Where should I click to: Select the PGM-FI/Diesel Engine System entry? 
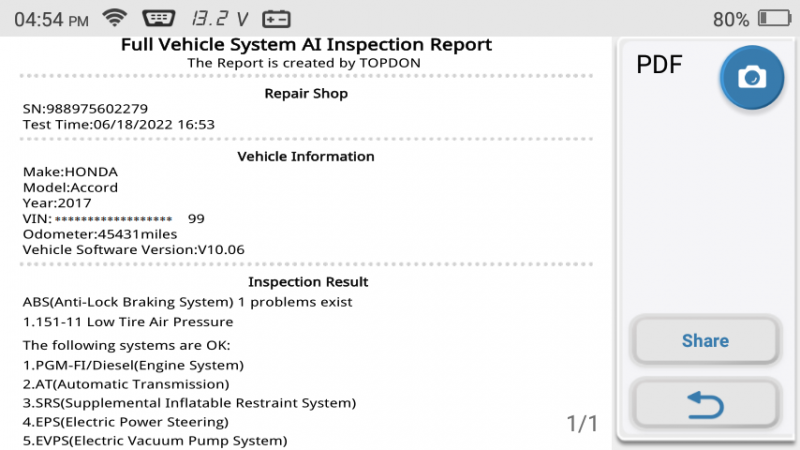[133, 365]
